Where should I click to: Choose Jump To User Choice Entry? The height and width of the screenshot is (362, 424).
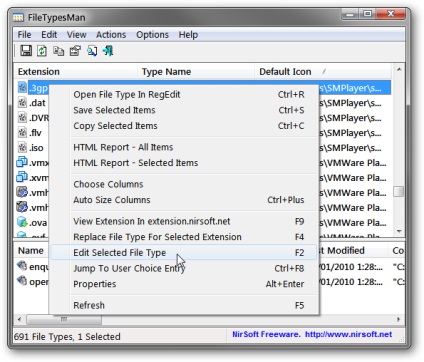point(184,268)
